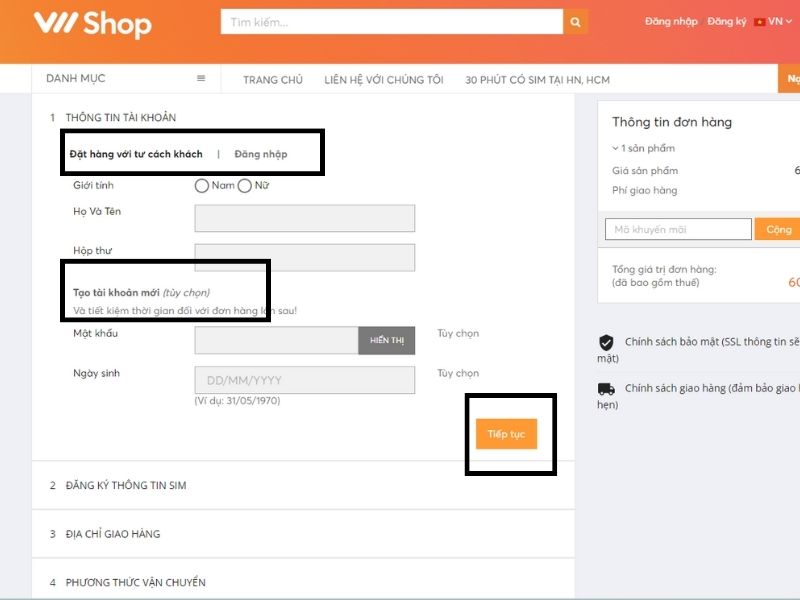Select the Nam gender radio button
800x600 pixels.
click(x=202, y=185)
